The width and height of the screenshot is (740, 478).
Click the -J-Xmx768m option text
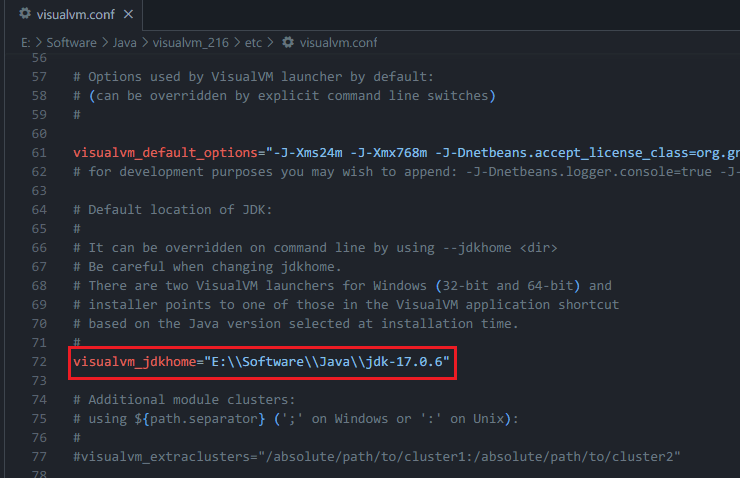[x=389, y=153]
